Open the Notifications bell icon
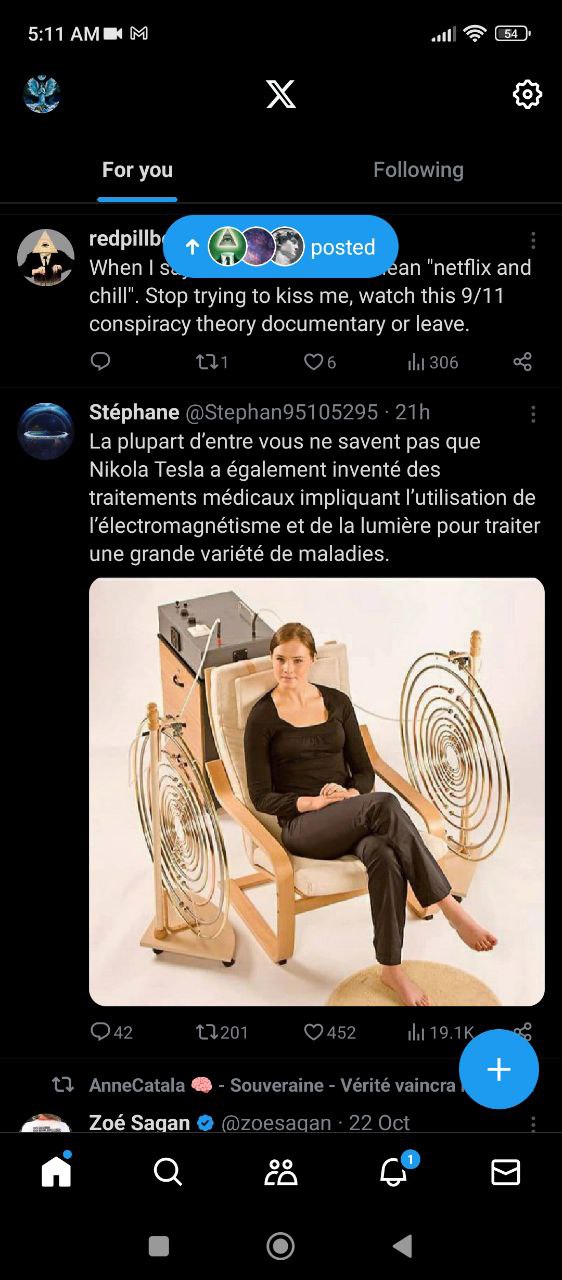This screenshot has width=562, height=1280. (394, 1171)
